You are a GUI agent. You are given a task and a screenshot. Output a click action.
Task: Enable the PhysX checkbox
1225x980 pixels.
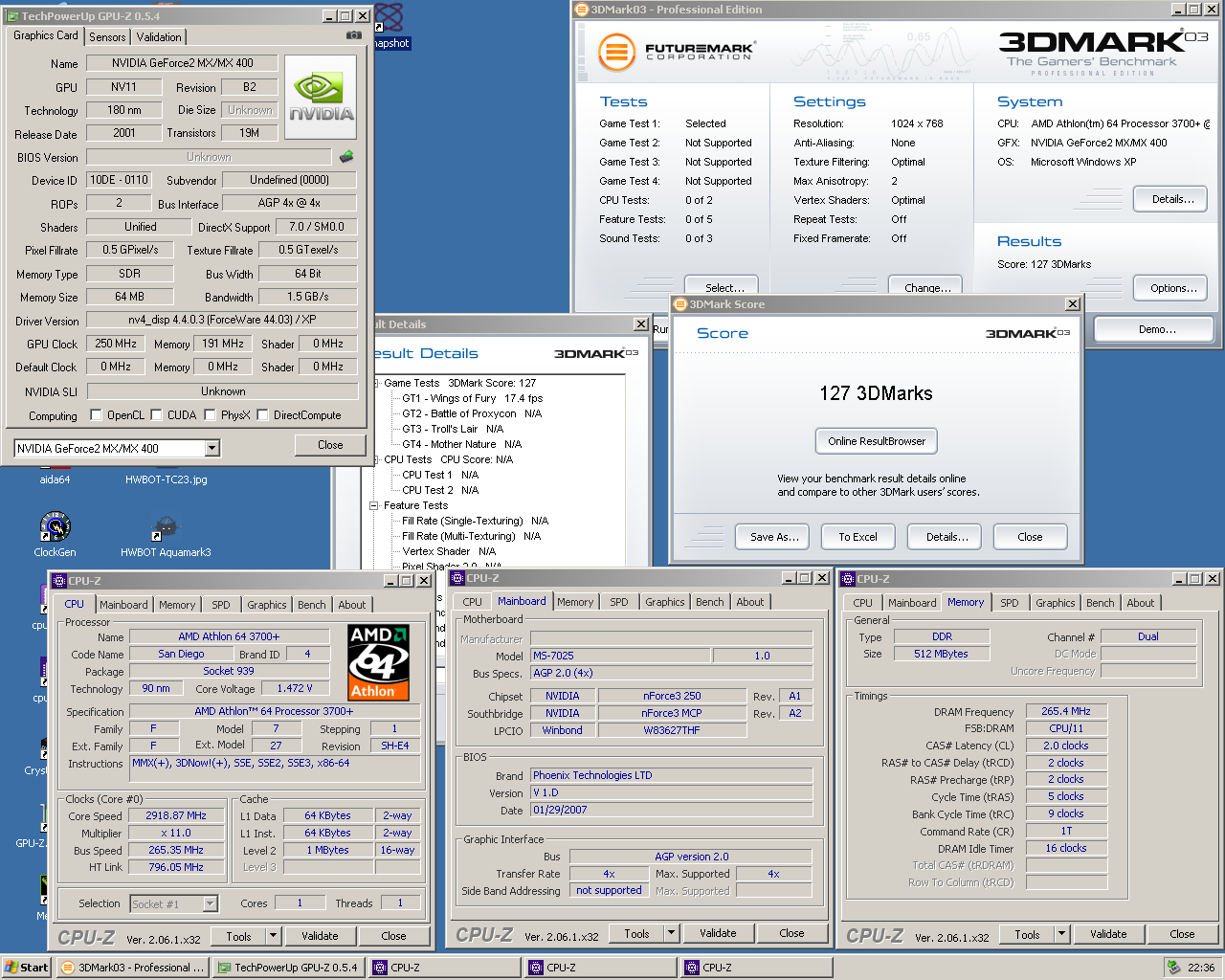tap(210, 415)
